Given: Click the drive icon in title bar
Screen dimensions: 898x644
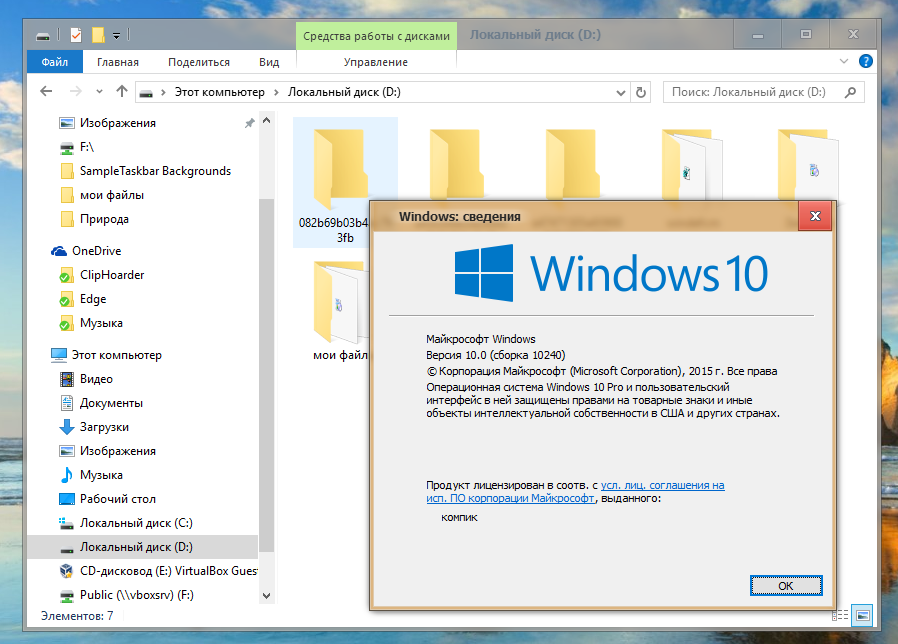Looking at the screenshot, I should [43, 36].
